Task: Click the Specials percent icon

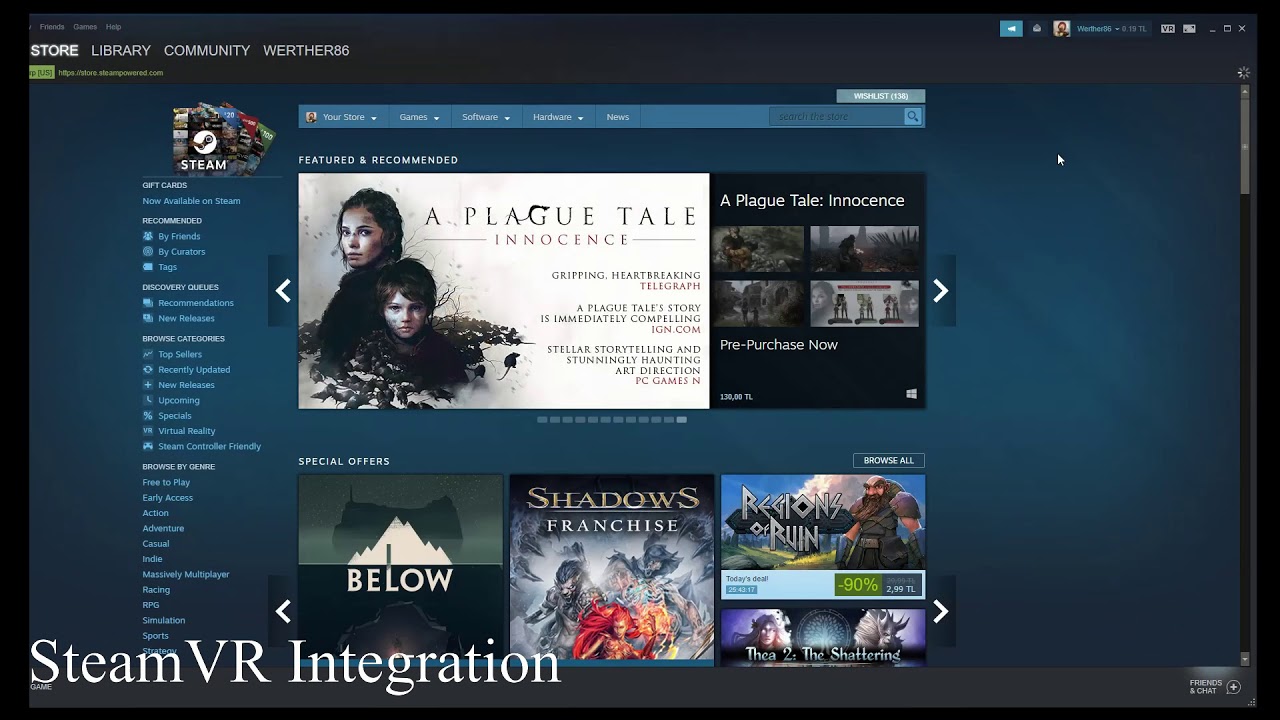Action: tap(148, 416)
